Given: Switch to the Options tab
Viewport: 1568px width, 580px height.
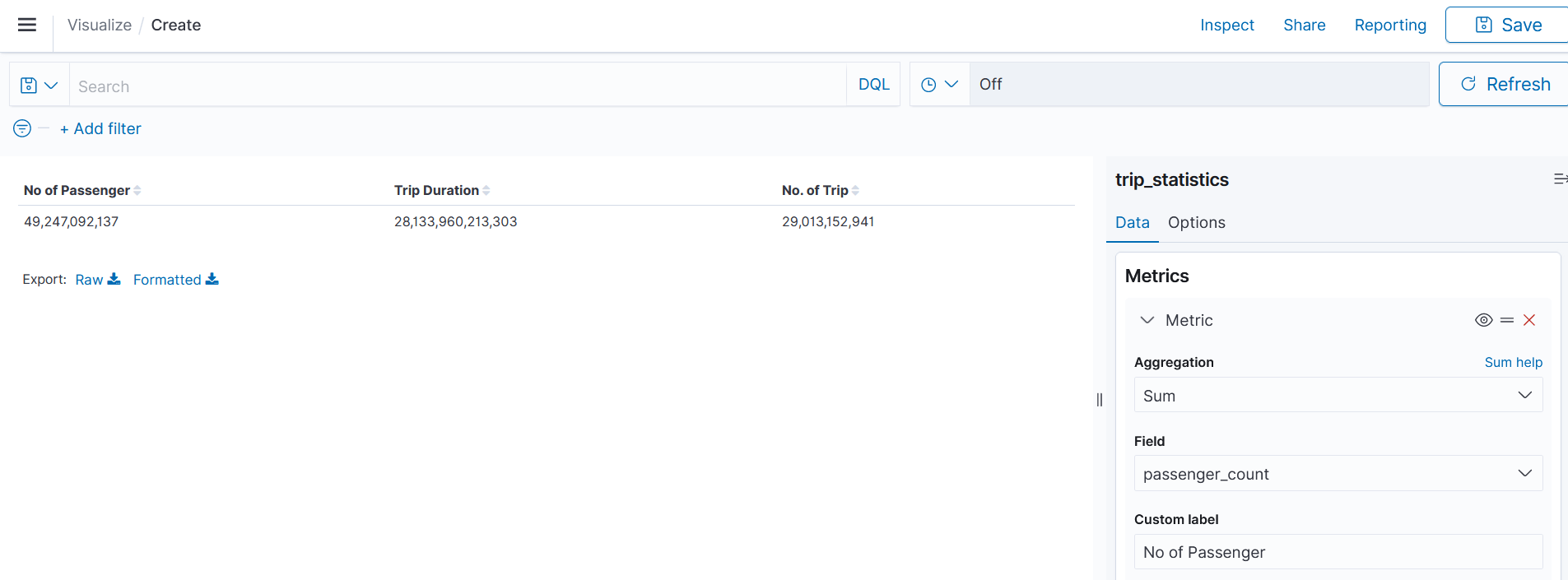Looking at the screenshot, I should (x=1196, y=223).
